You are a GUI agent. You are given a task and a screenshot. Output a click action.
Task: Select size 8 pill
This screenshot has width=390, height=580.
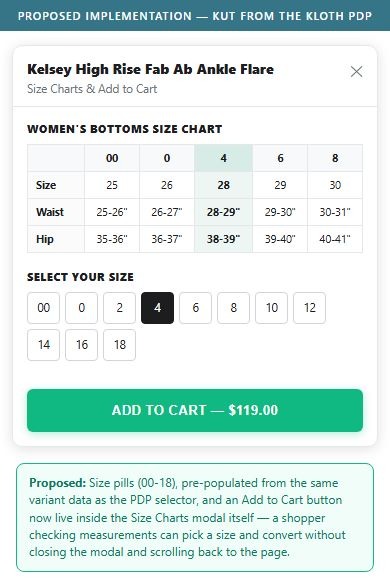[233, 308]
